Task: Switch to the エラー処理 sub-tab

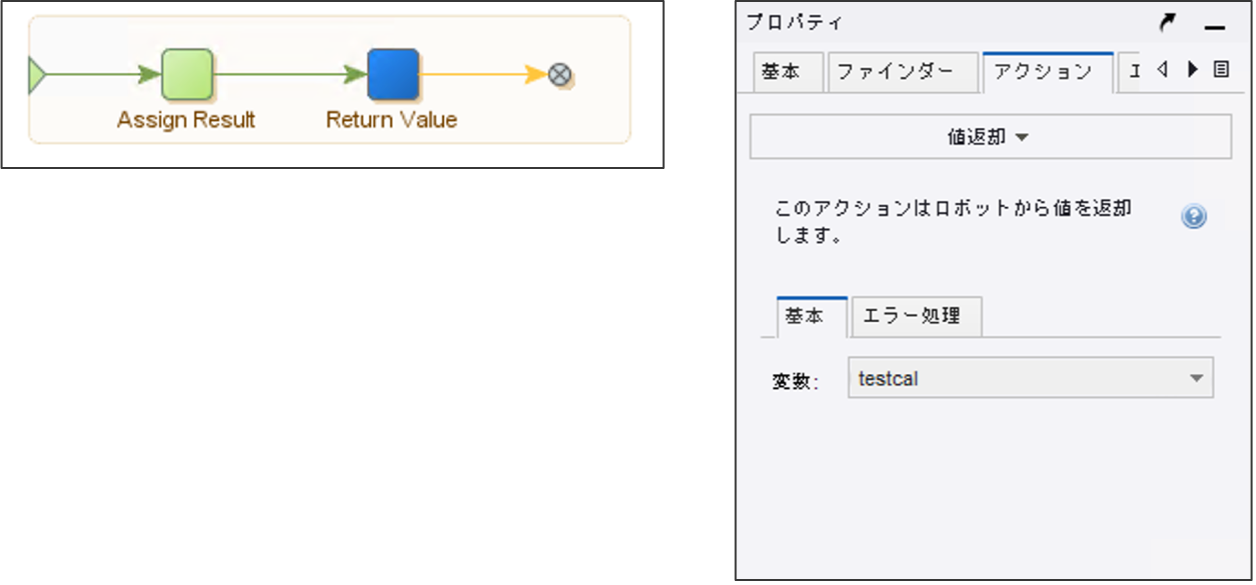Action: [x=915, y=316]
